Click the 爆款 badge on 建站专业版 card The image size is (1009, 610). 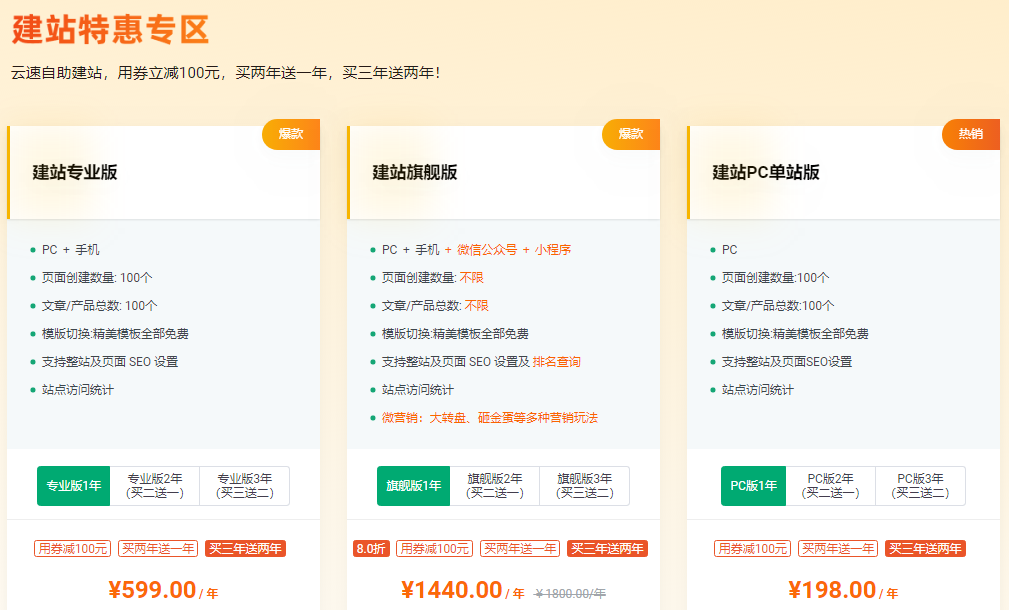(291, 134)
